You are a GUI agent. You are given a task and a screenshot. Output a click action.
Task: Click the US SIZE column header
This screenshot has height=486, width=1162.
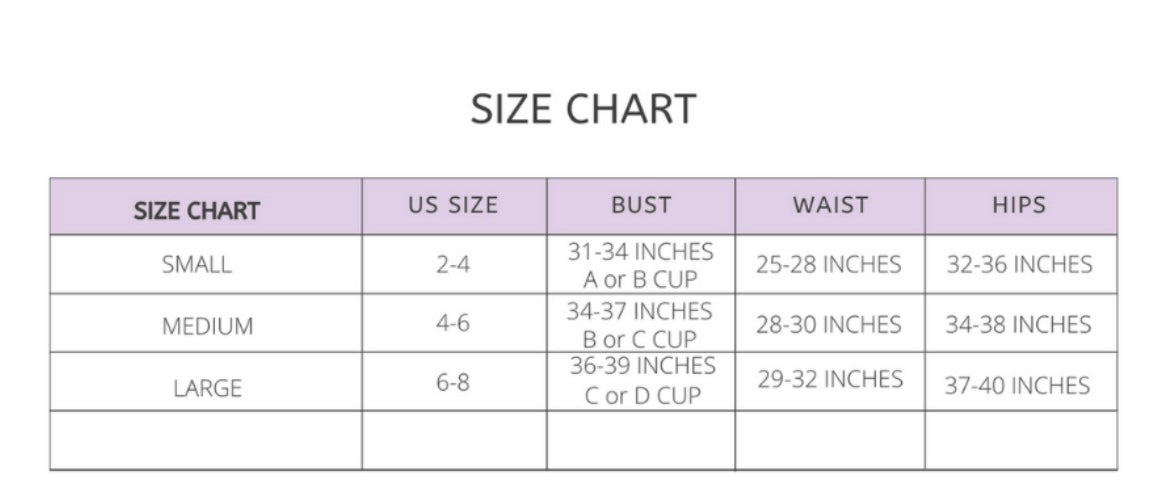[x=454, y=205]
